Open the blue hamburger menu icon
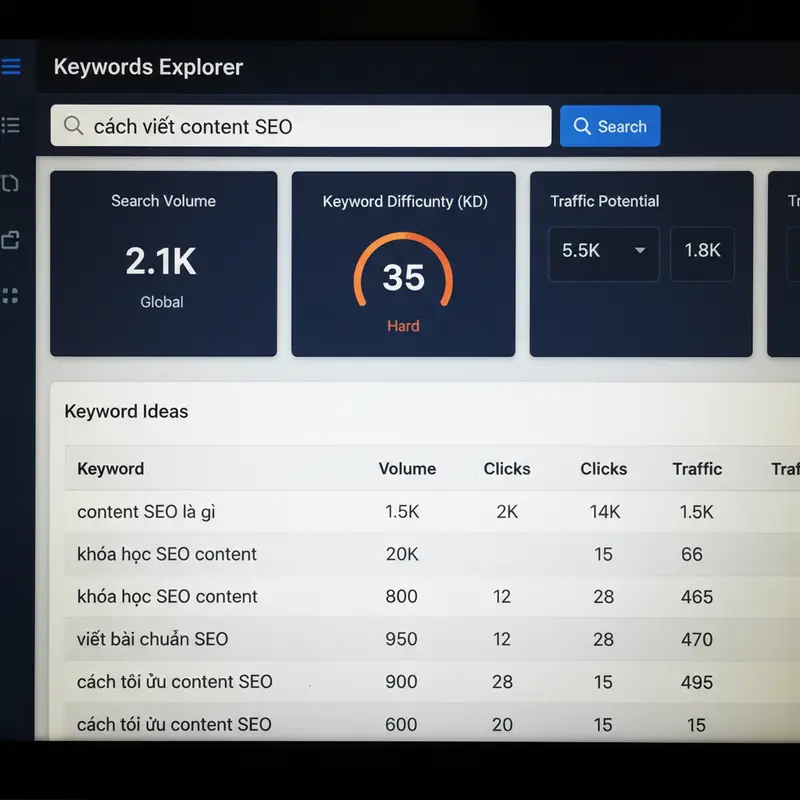The image size is (800, 800). [13, 67]
